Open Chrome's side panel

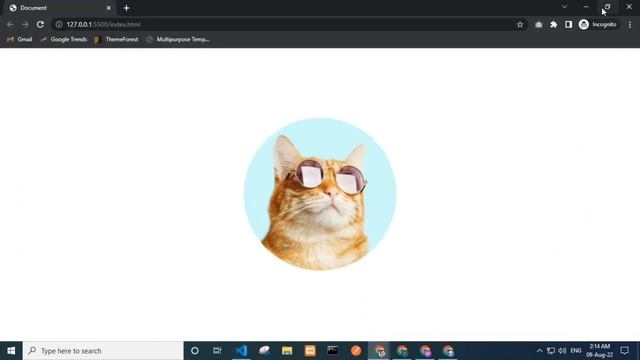coord(568,24)
